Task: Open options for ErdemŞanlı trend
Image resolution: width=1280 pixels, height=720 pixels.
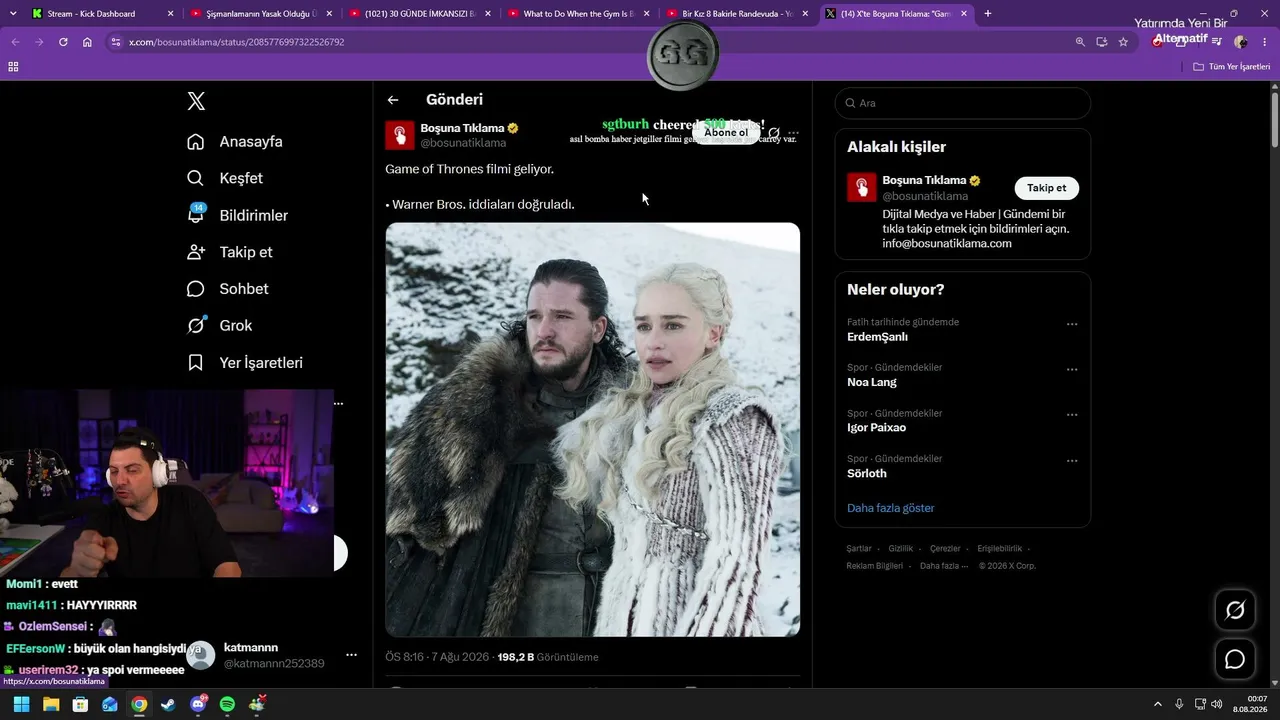Action: 1072,324
